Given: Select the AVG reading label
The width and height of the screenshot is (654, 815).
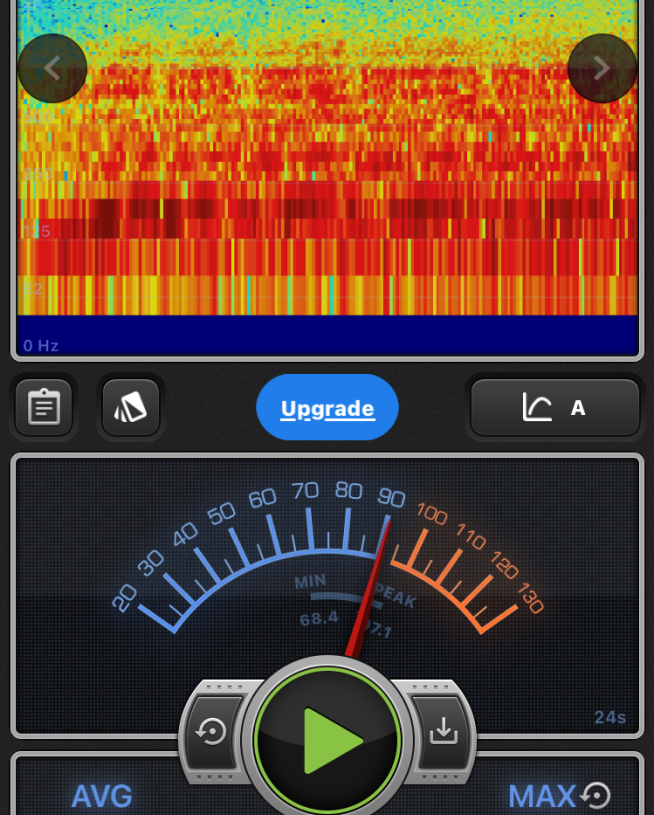Looking at the screenshot, I should [x=102, y=796].
